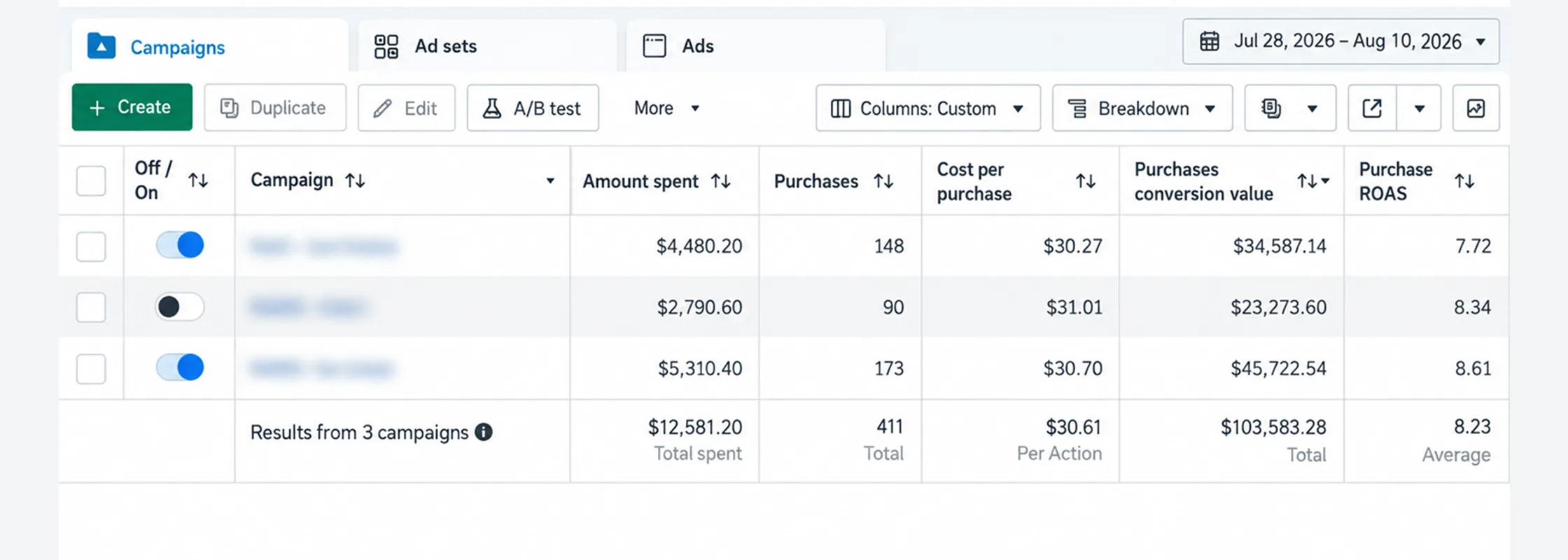Sort by Purchase ROAS
The image size is (1568, 560).
(1464, 181)
